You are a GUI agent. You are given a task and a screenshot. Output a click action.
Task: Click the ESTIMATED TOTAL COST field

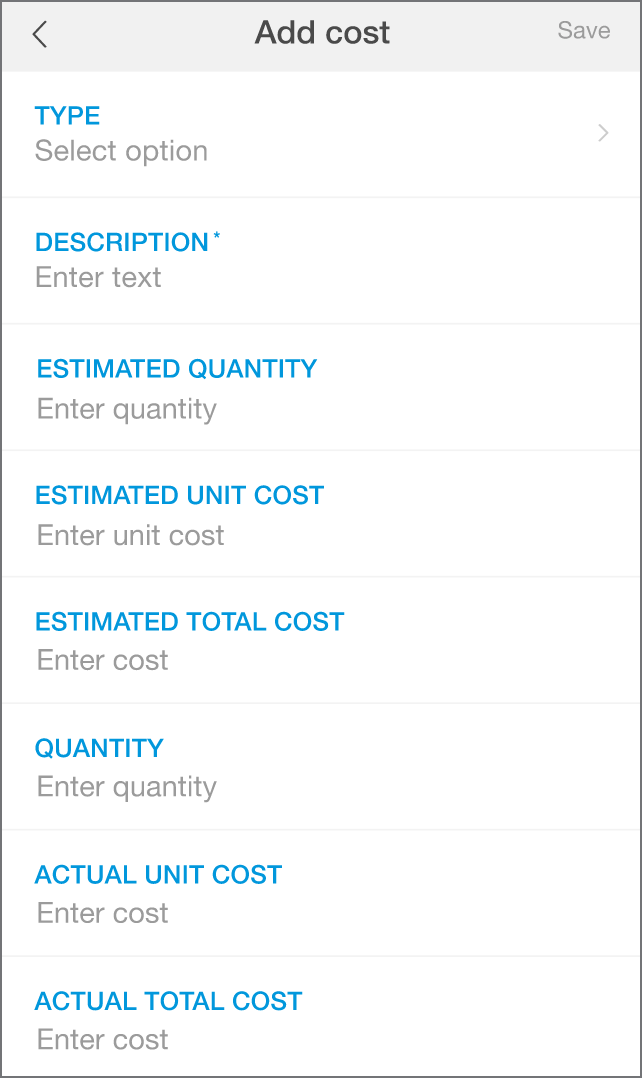click(x=320, y=640)
